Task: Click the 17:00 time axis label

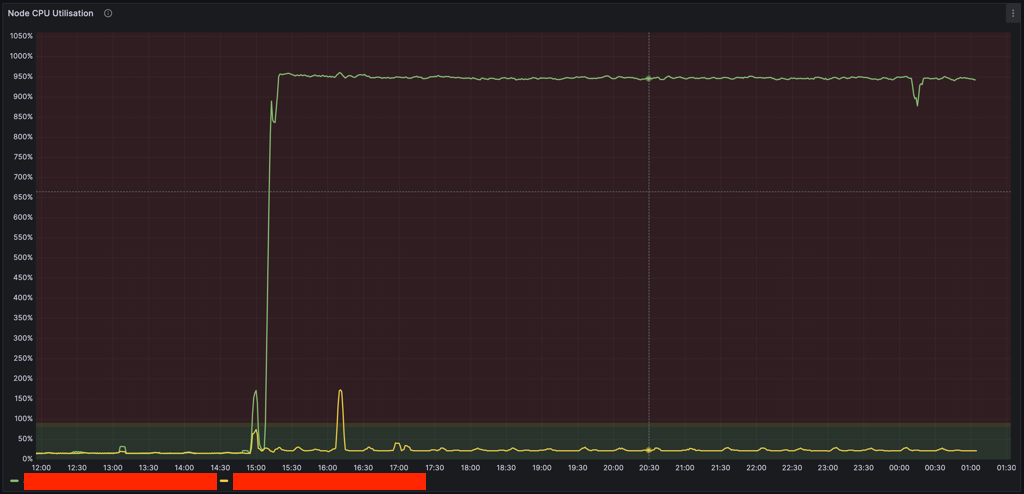Action: coord(399,468)
